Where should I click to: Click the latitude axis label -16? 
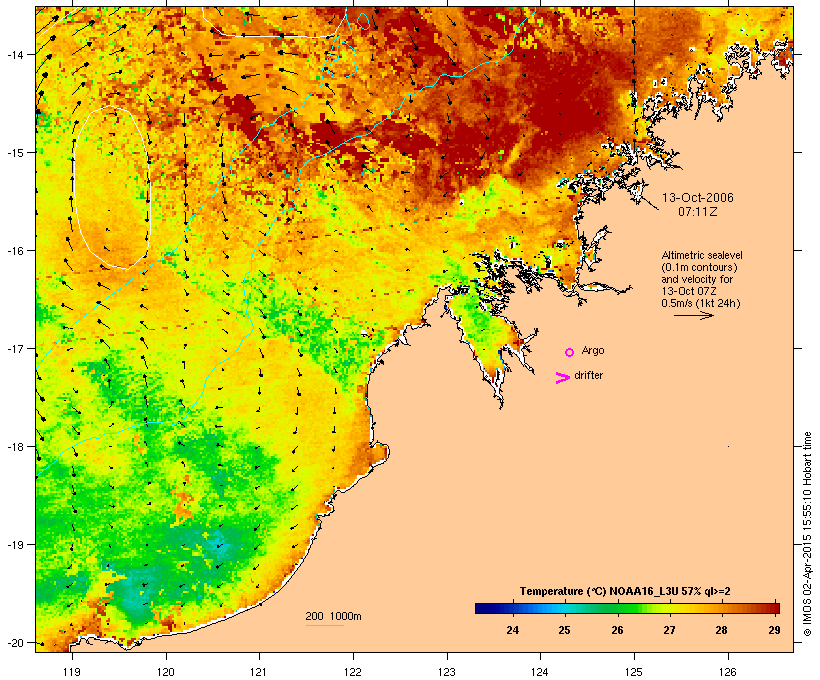coord(14,251)
